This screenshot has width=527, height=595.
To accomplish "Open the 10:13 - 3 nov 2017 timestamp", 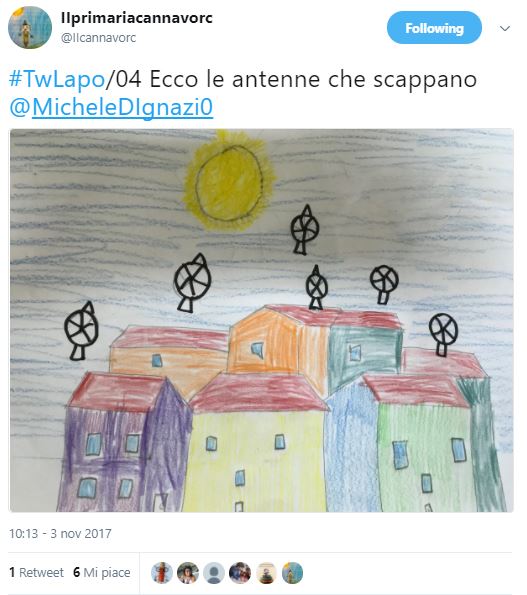I will [x=60, y=534].
